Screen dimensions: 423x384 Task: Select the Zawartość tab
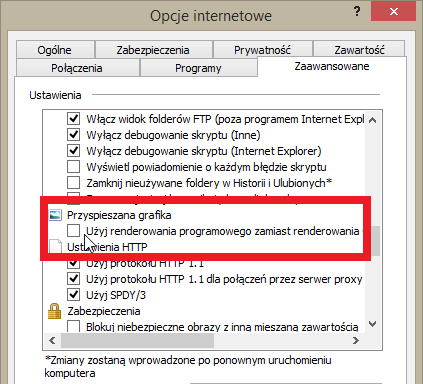tap(359, 50)
